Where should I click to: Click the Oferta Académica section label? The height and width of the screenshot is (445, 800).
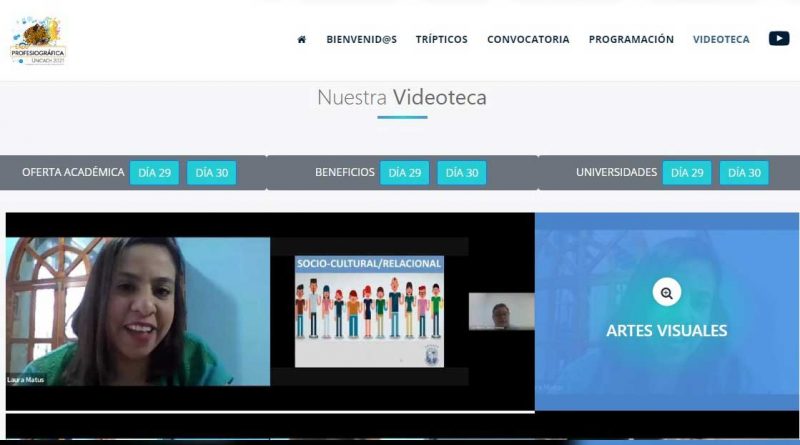tap(73, 173)
